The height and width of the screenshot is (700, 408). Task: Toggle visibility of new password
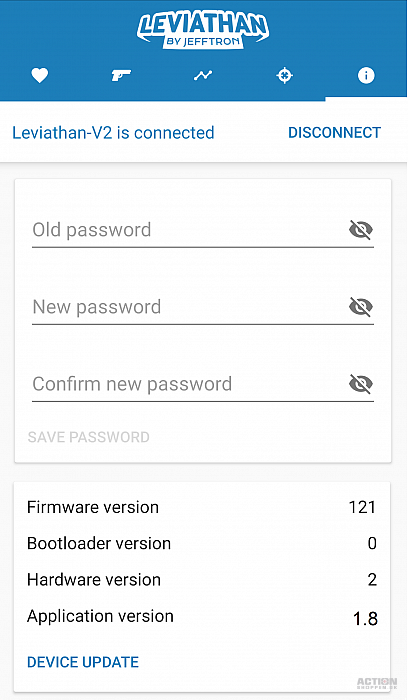click(361, 307)
